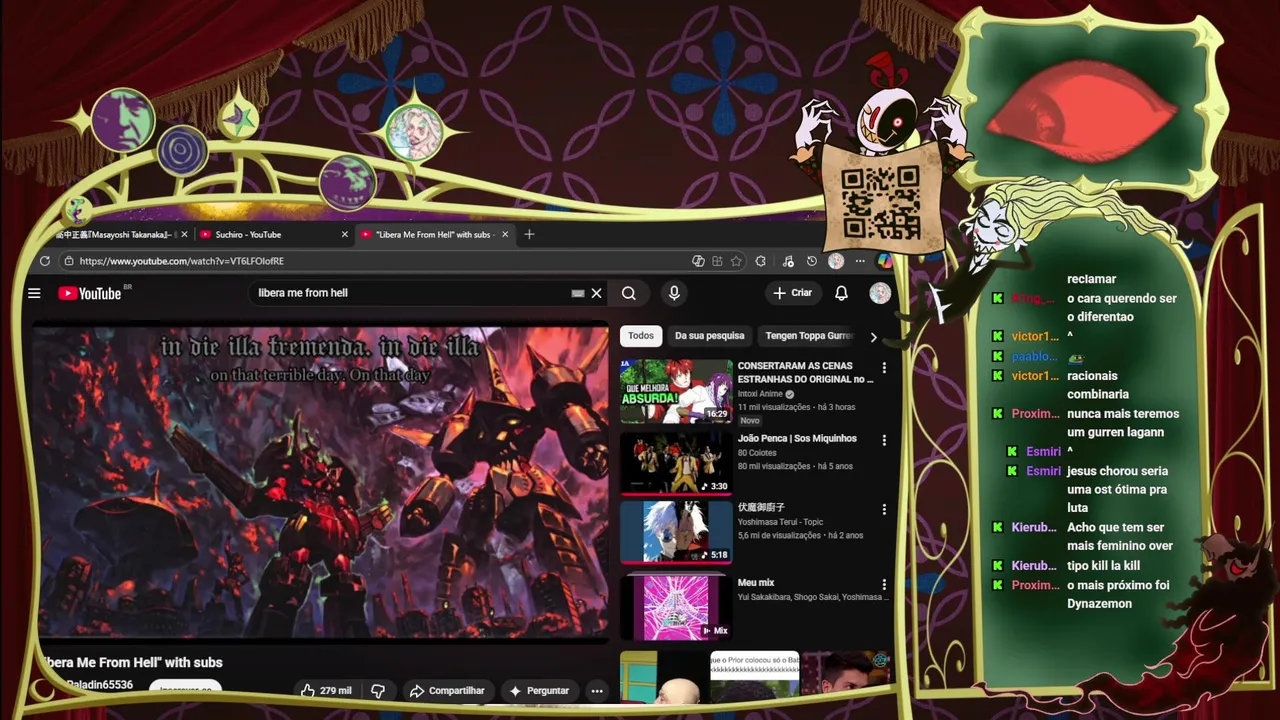1280x720 pixels.
Task: Open browser profile avatar in toolbar
Action: [836, 261]
